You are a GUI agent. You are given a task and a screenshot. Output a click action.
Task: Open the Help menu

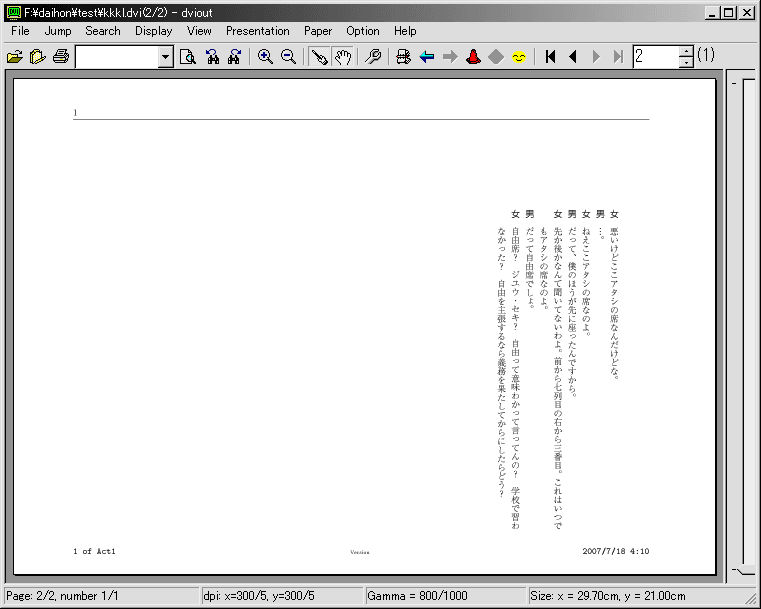405,31
